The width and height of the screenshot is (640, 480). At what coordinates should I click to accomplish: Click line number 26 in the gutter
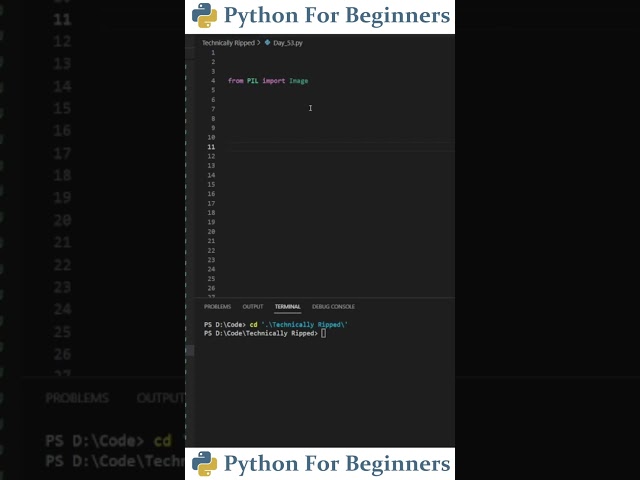[x=211, y=288]
